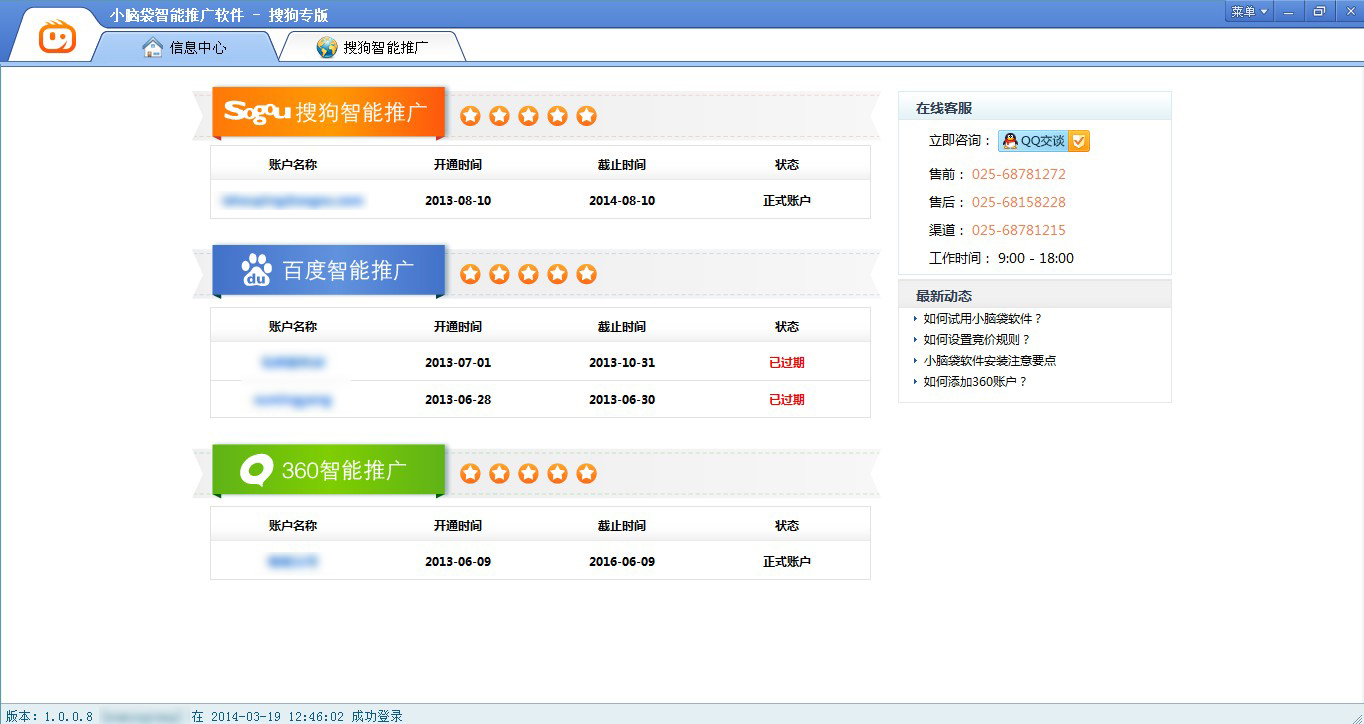1364x724 pixels.
Task: Click 360 deadline 2016-06-09
Action: click(622, 562)
